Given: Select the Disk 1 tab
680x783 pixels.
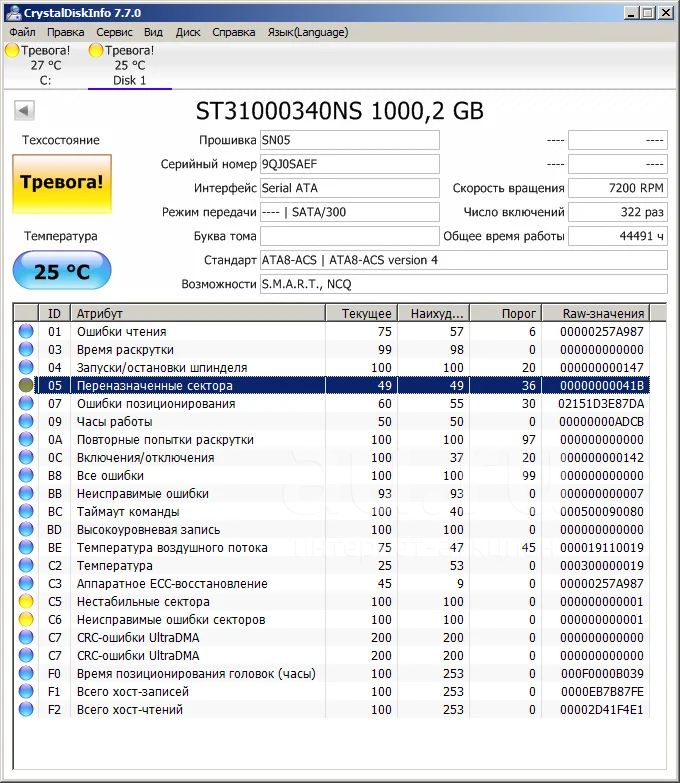Looking at the screenshot, I should pyautogui.click(x=130, y=65).
